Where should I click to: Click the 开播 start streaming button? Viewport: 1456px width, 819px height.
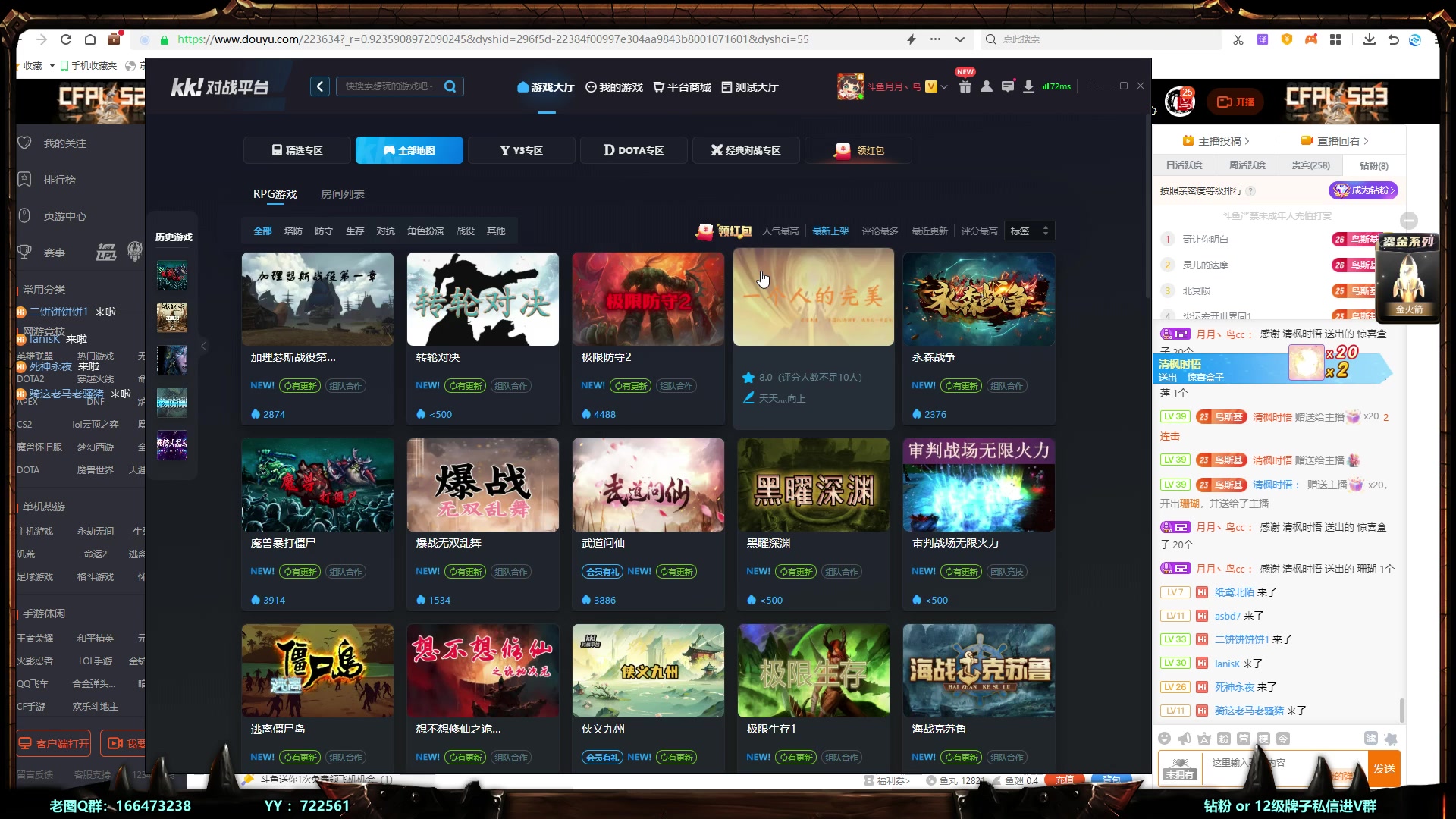pyautogui.click(x=1236, y=102)
